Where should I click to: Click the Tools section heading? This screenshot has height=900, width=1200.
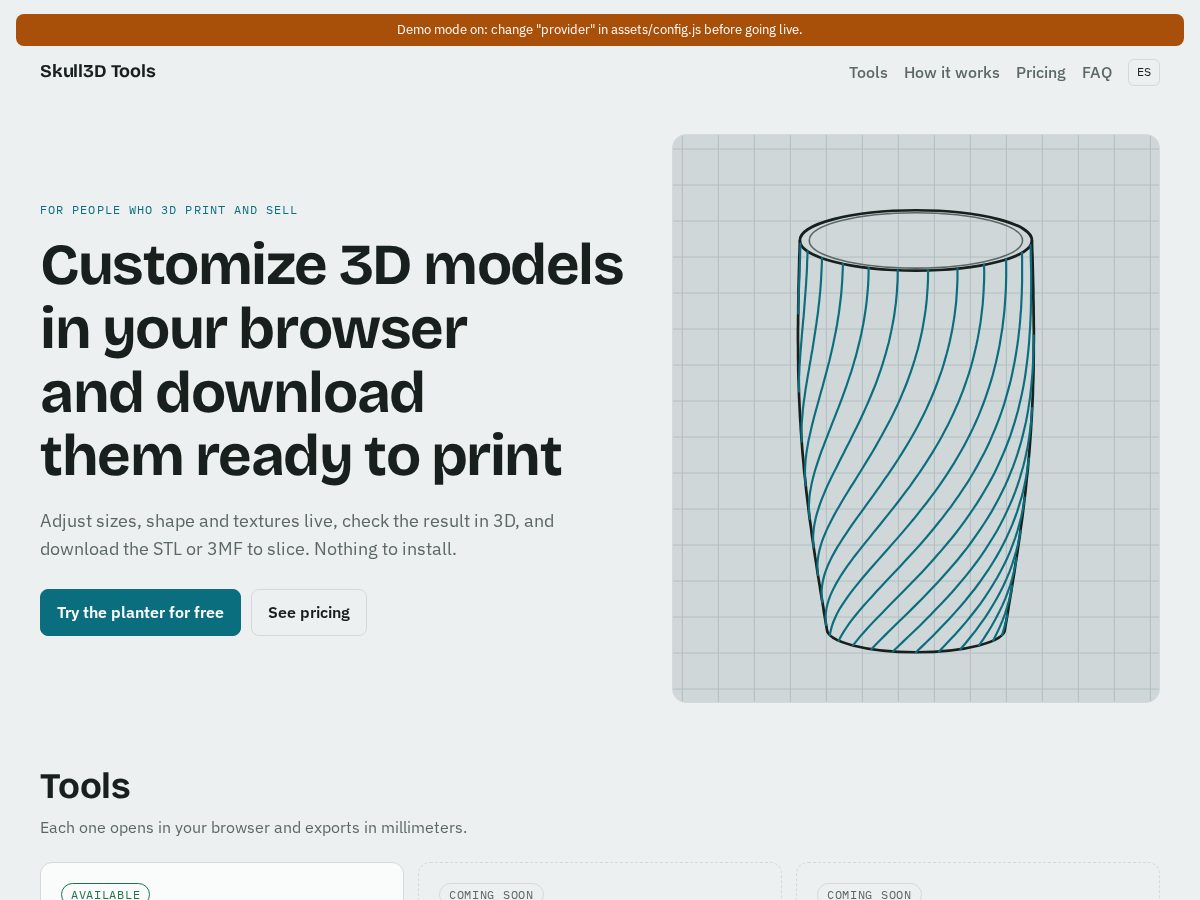[x=85, y=785]
